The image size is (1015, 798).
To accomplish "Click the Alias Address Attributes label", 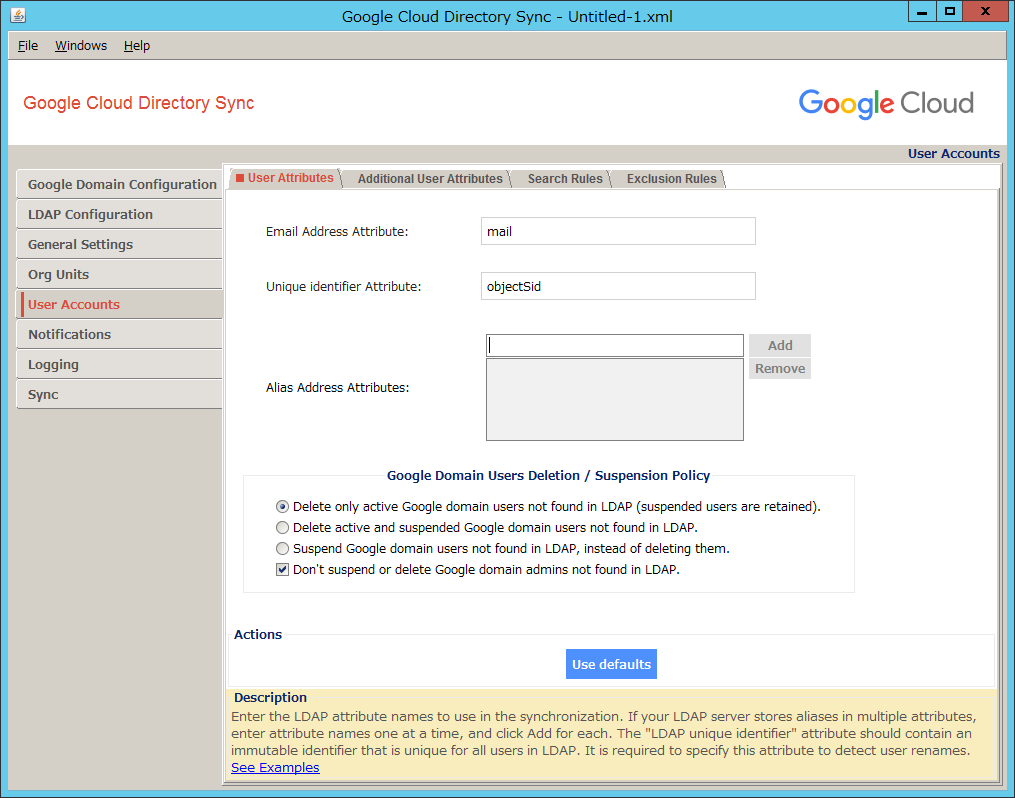I will [337, 388].
